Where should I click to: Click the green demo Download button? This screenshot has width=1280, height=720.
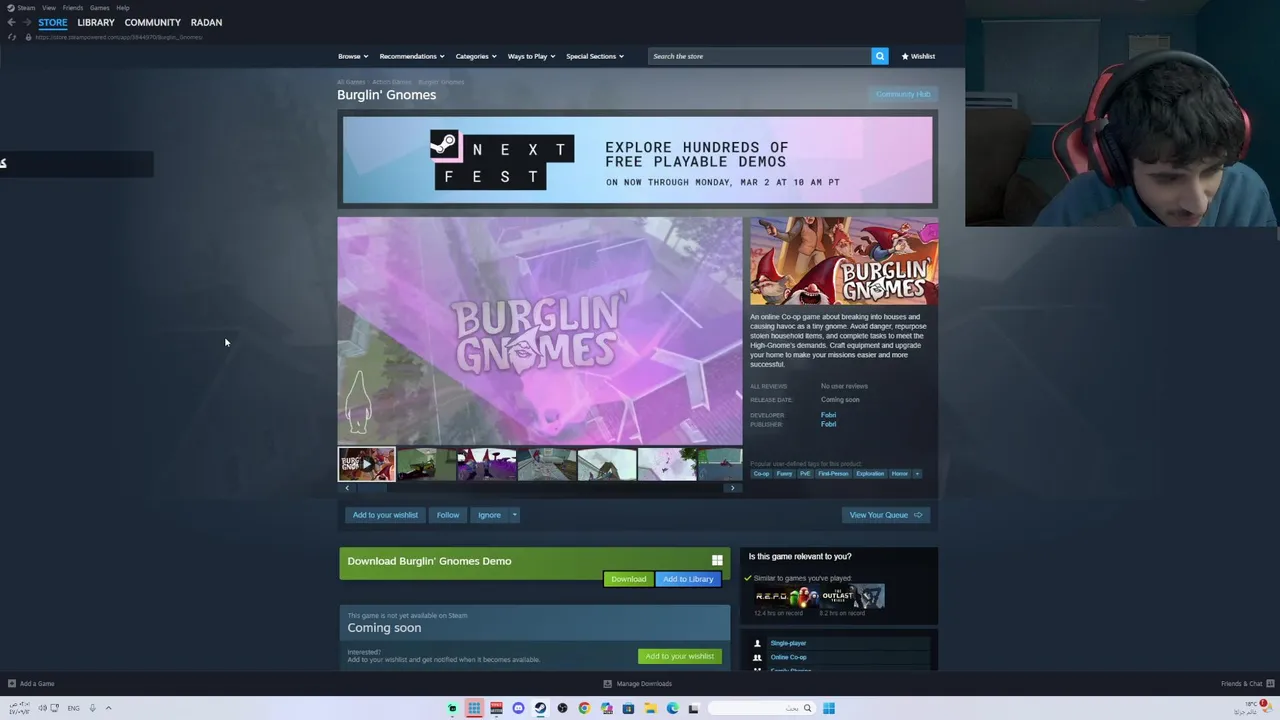tap(629, 579)
